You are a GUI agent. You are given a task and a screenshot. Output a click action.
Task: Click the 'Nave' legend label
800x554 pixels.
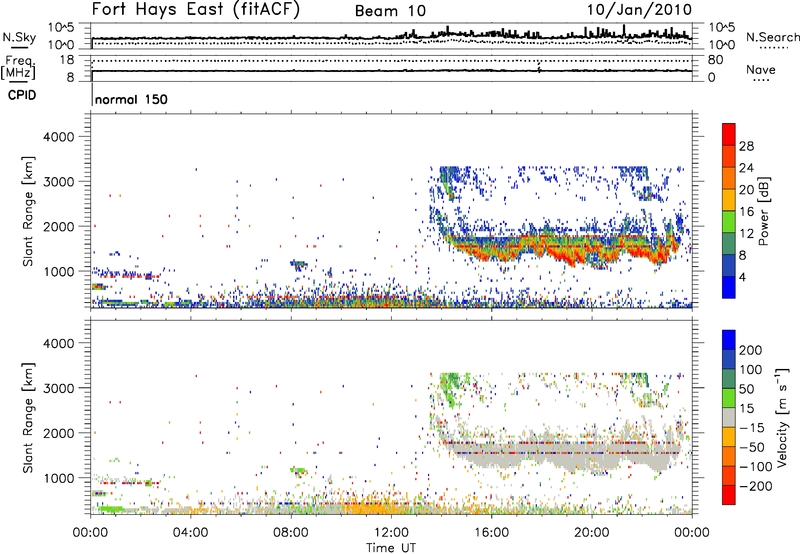(761, 69)
